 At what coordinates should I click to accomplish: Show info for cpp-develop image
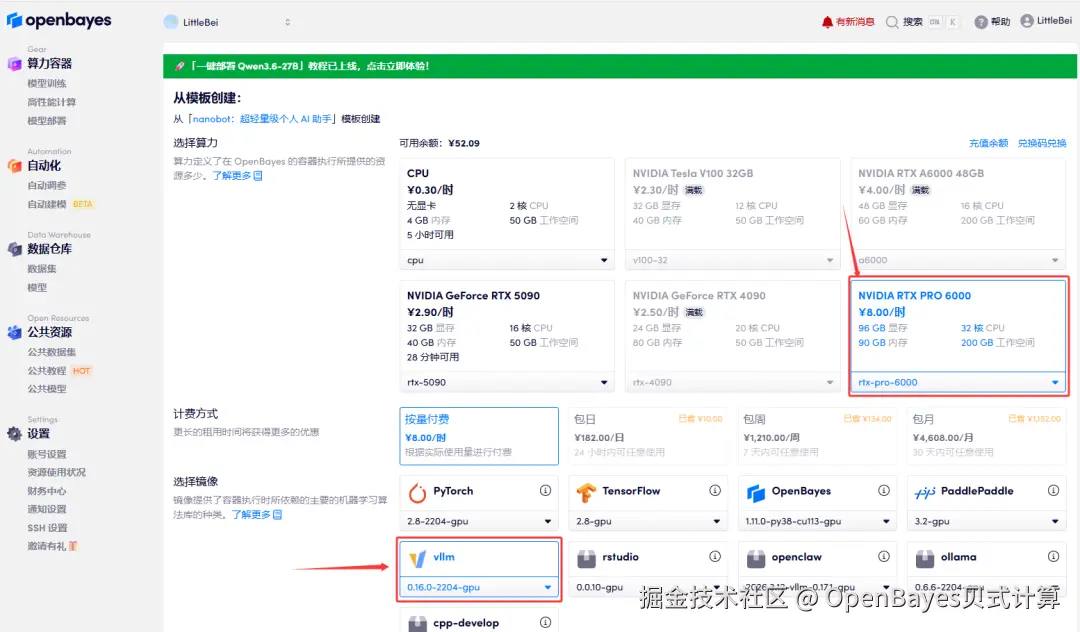tap(546, 622)
